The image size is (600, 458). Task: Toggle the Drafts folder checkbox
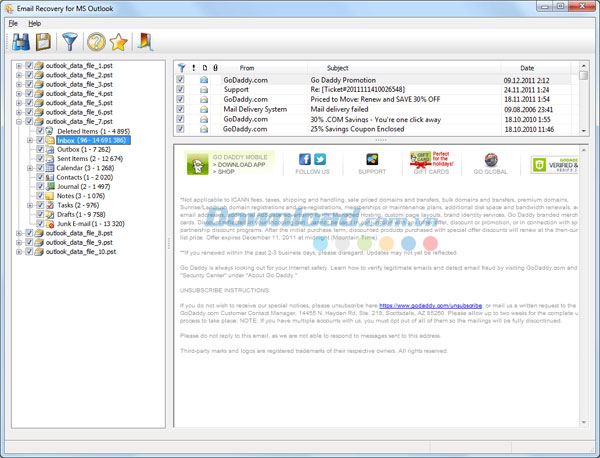pyautogui.click(x=40, y=214)
